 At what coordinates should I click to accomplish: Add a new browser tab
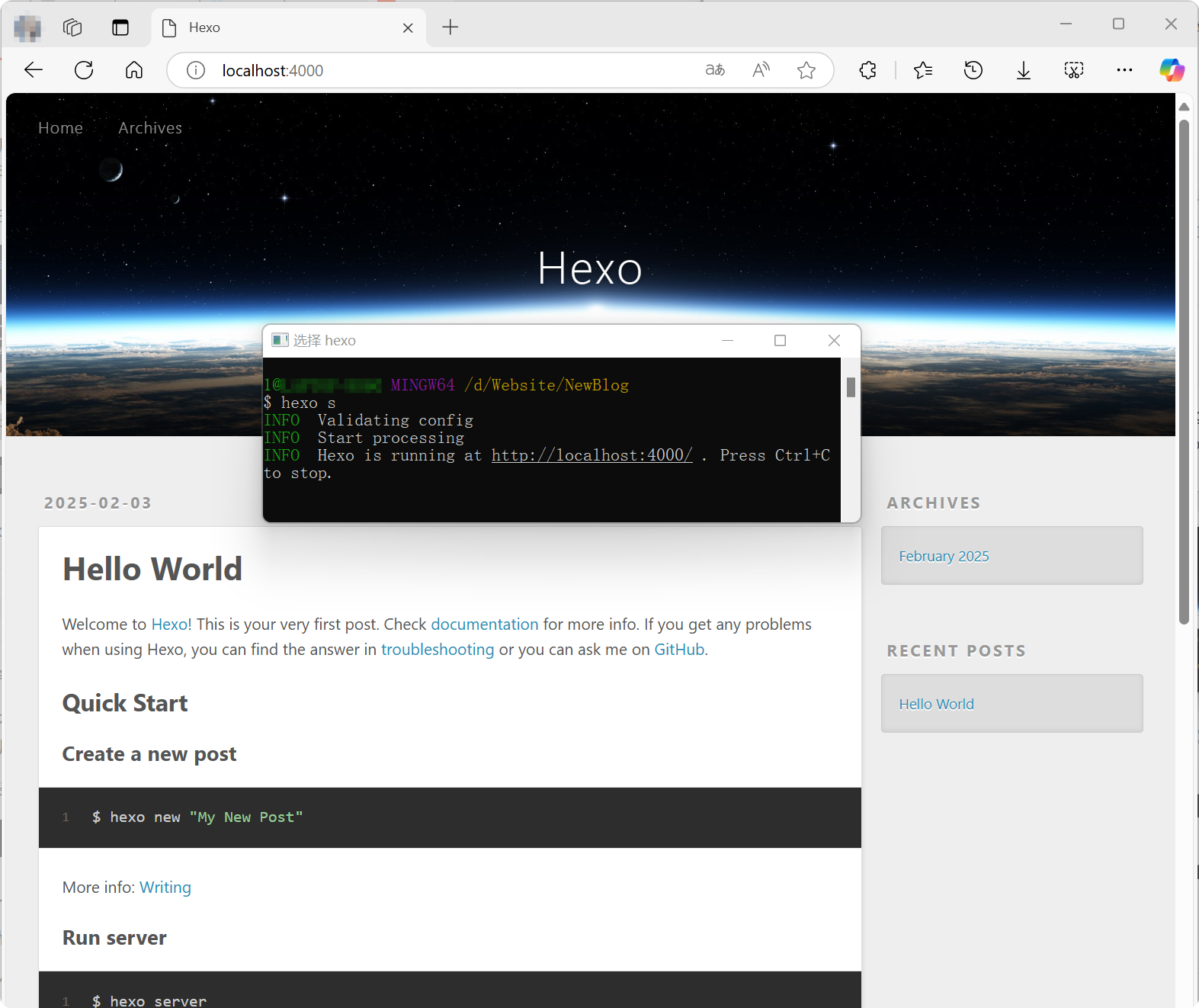click(x=450, y=27)
